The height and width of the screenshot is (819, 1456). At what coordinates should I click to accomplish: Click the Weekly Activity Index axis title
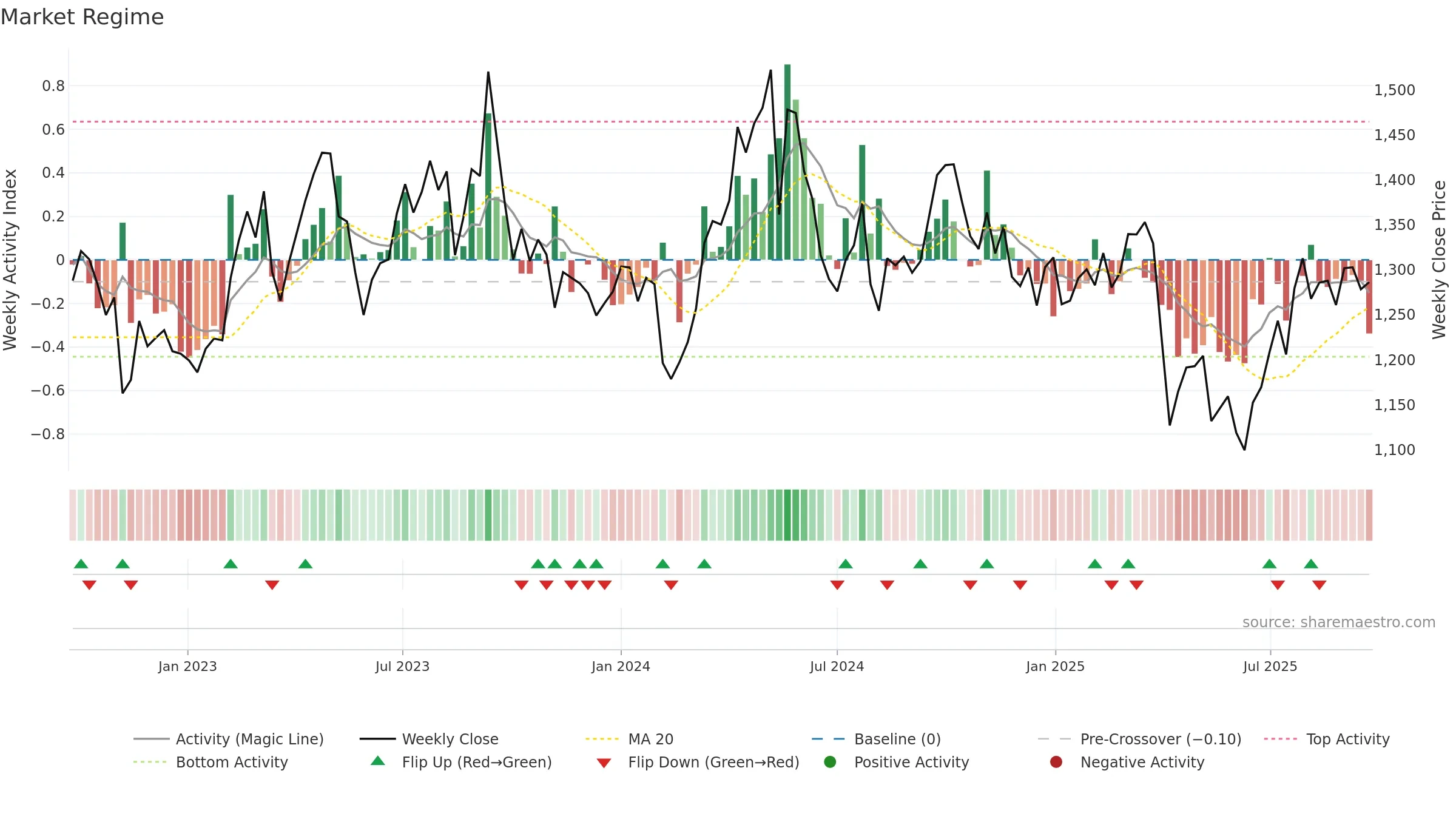tap(10, 260)
